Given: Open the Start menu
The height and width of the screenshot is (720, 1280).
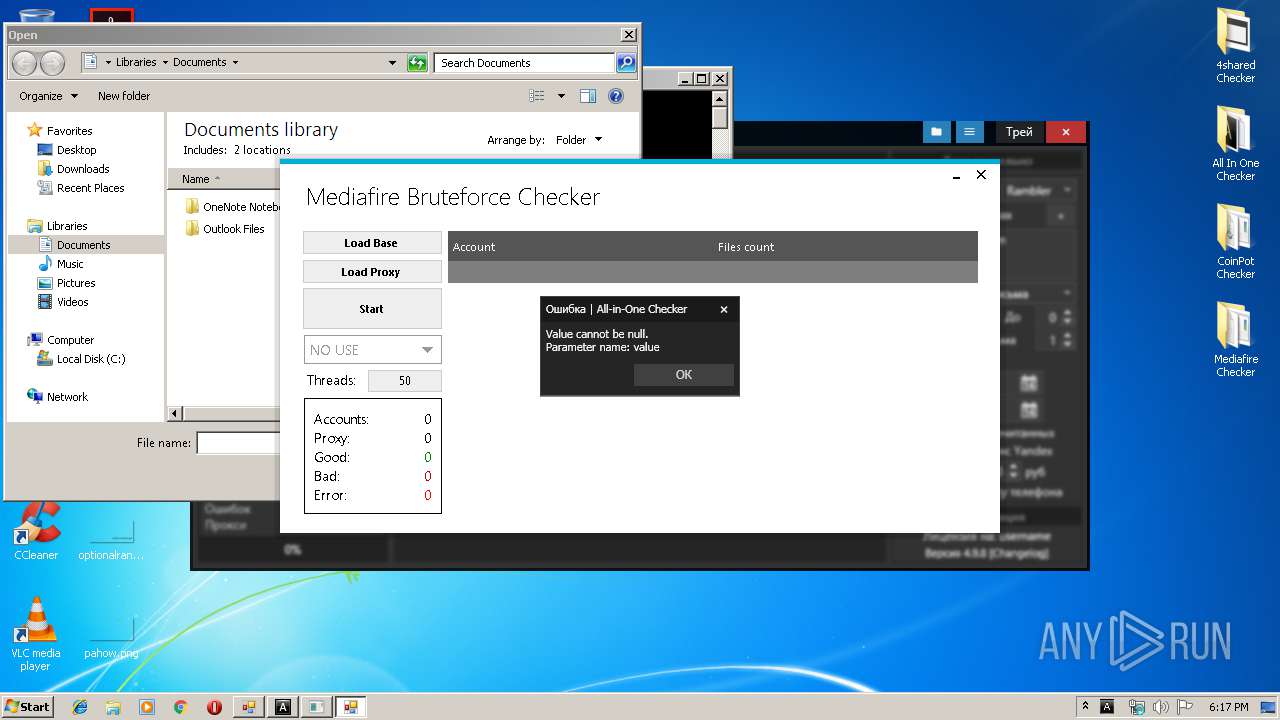Looking at the screenshot, I should 27,706.
